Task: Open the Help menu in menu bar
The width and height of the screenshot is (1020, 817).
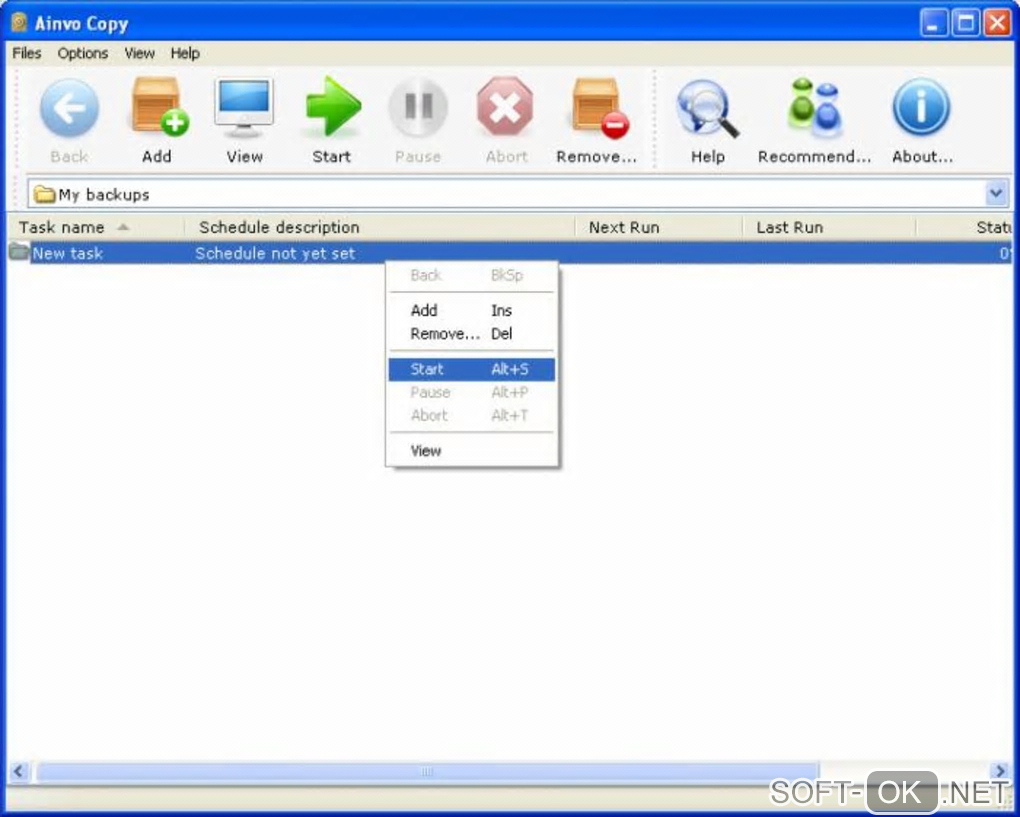Action: pos(185,53)
